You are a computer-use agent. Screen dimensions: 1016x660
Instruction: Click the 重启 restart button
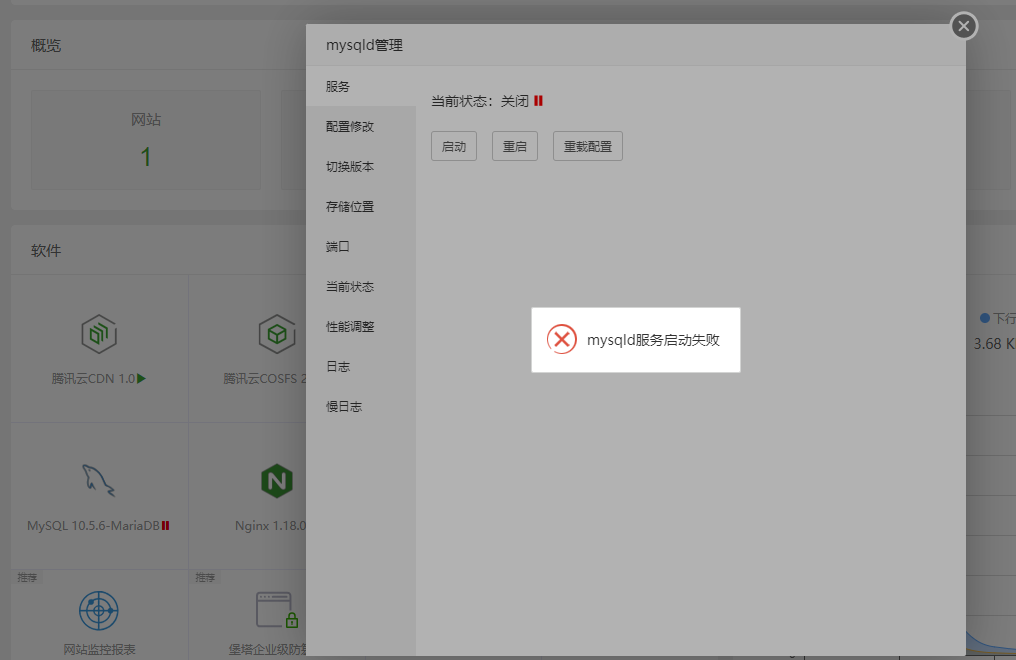pyautogui.click(x=514, y=145)
